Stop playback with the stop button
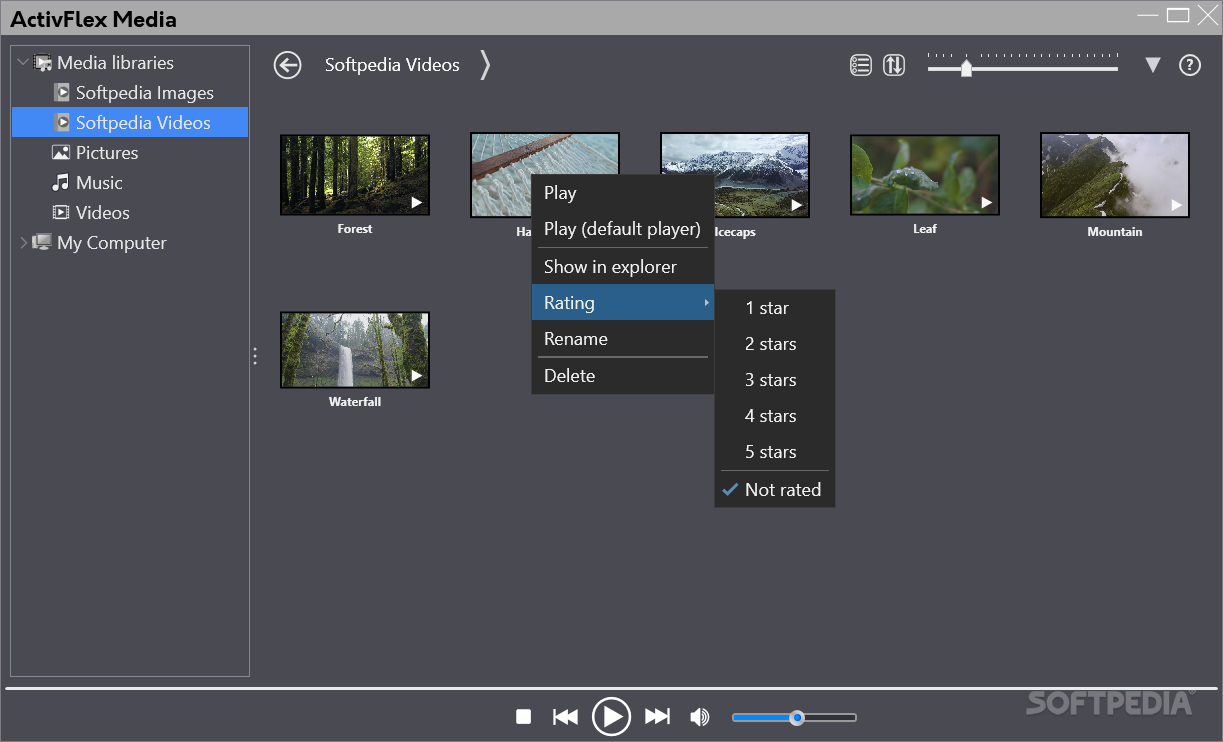The image size is (1223, 742). (523, 716)
